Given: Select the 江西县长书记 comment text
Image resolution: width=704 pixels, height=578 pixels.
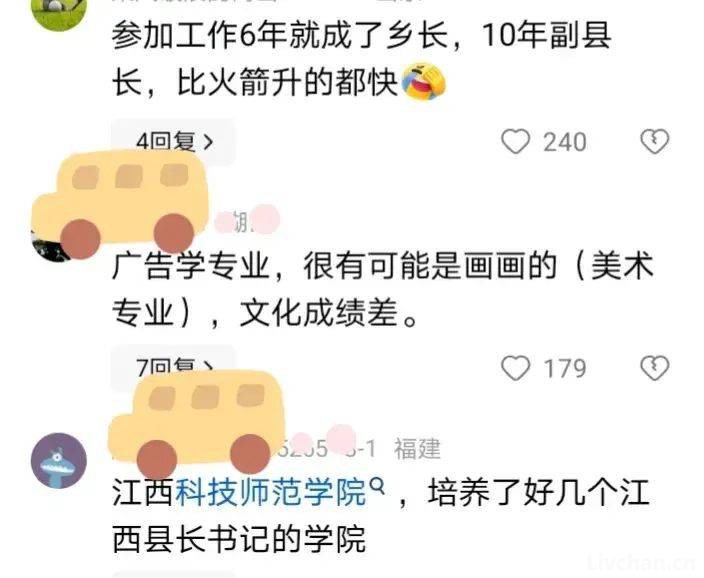Looking at the screenshot, I should click(x=381, y=516).
